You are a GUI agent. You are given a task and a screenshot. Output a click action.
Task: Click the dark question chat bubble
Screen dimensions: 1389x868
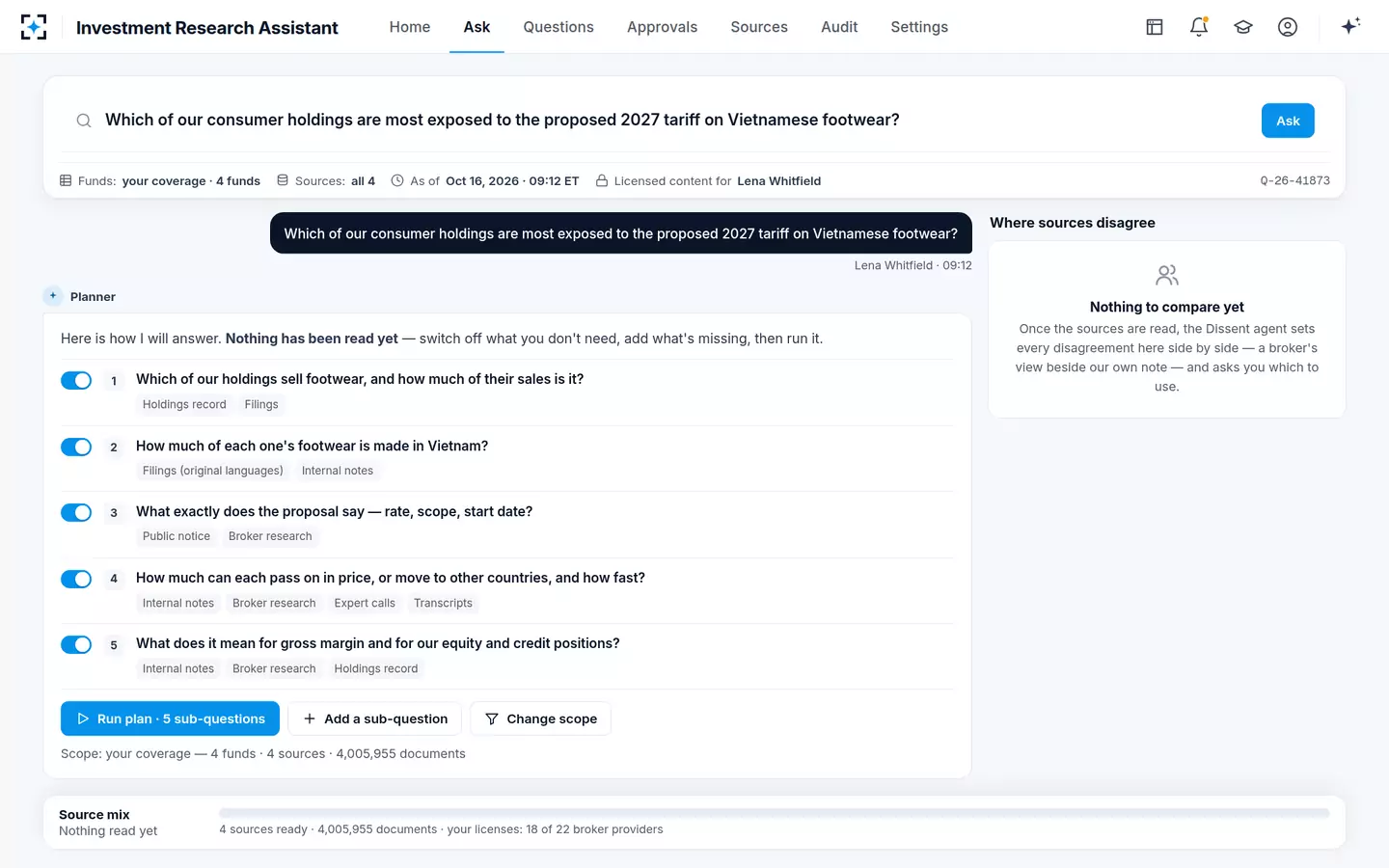pos(621,233)
